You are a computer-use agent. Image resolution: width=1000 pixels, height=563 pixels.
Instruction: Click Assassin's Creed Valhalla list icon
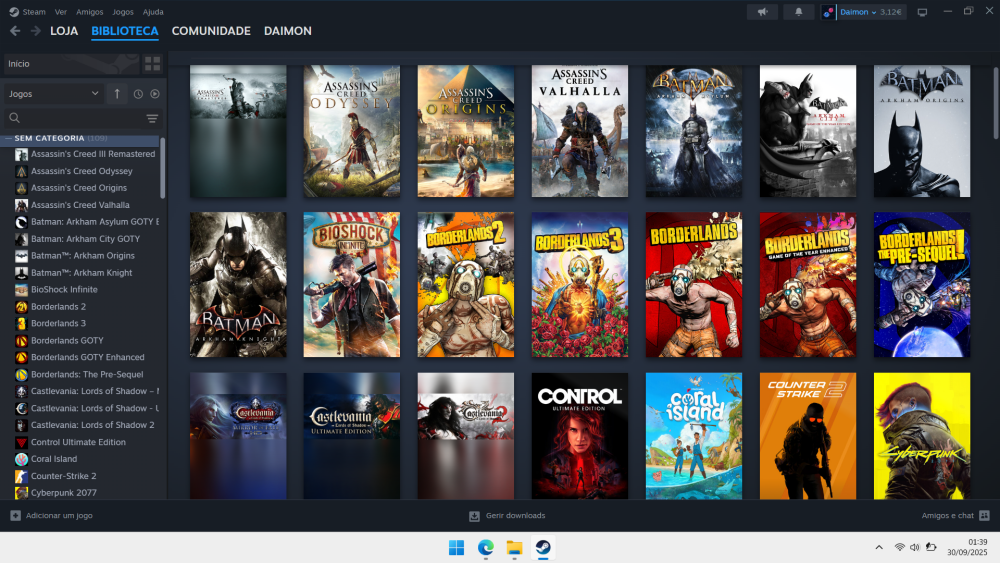[21, 205]
